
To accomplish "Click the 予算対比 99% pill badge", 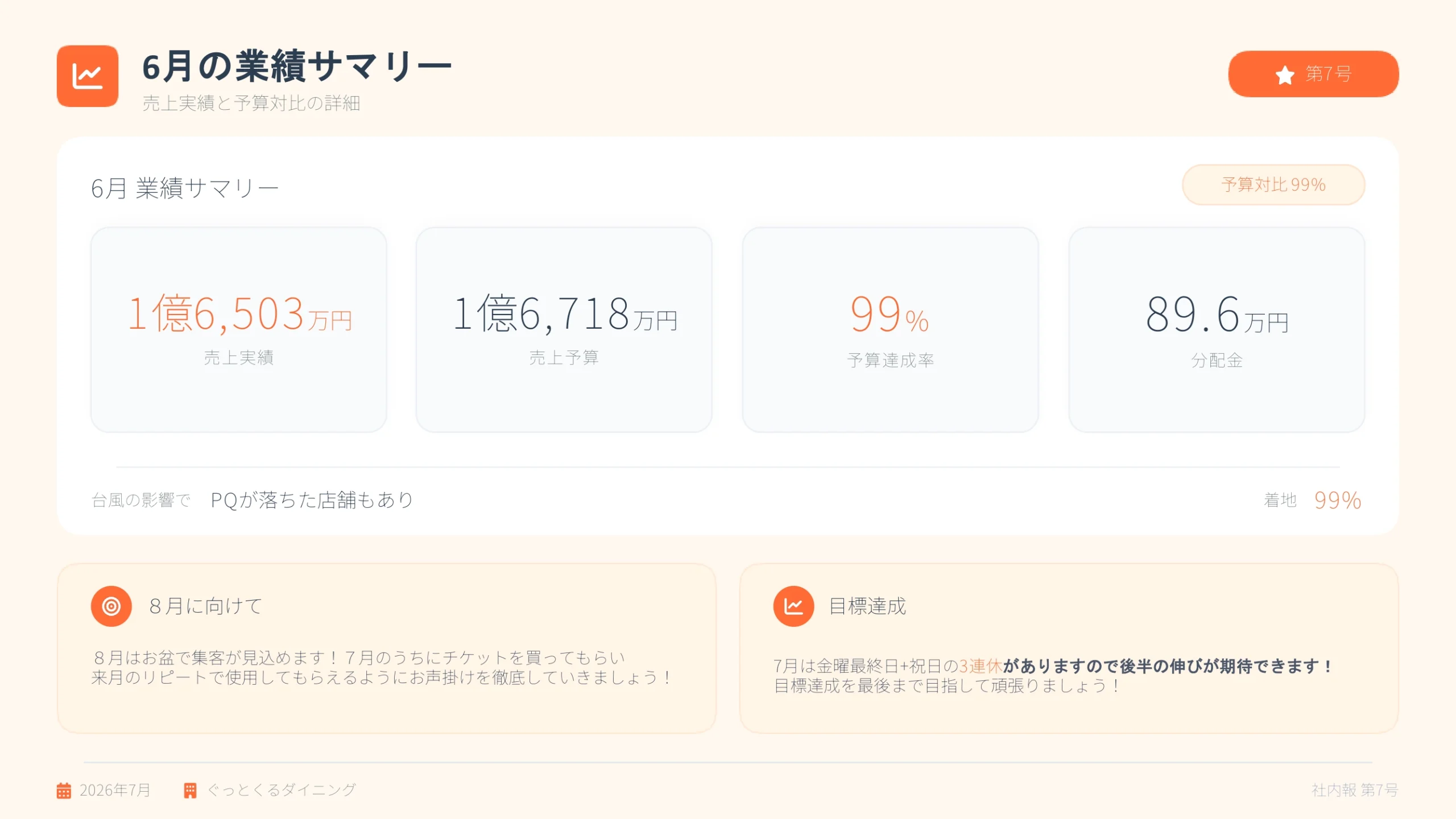I will pyautogui.click(x=1273, y=185).
